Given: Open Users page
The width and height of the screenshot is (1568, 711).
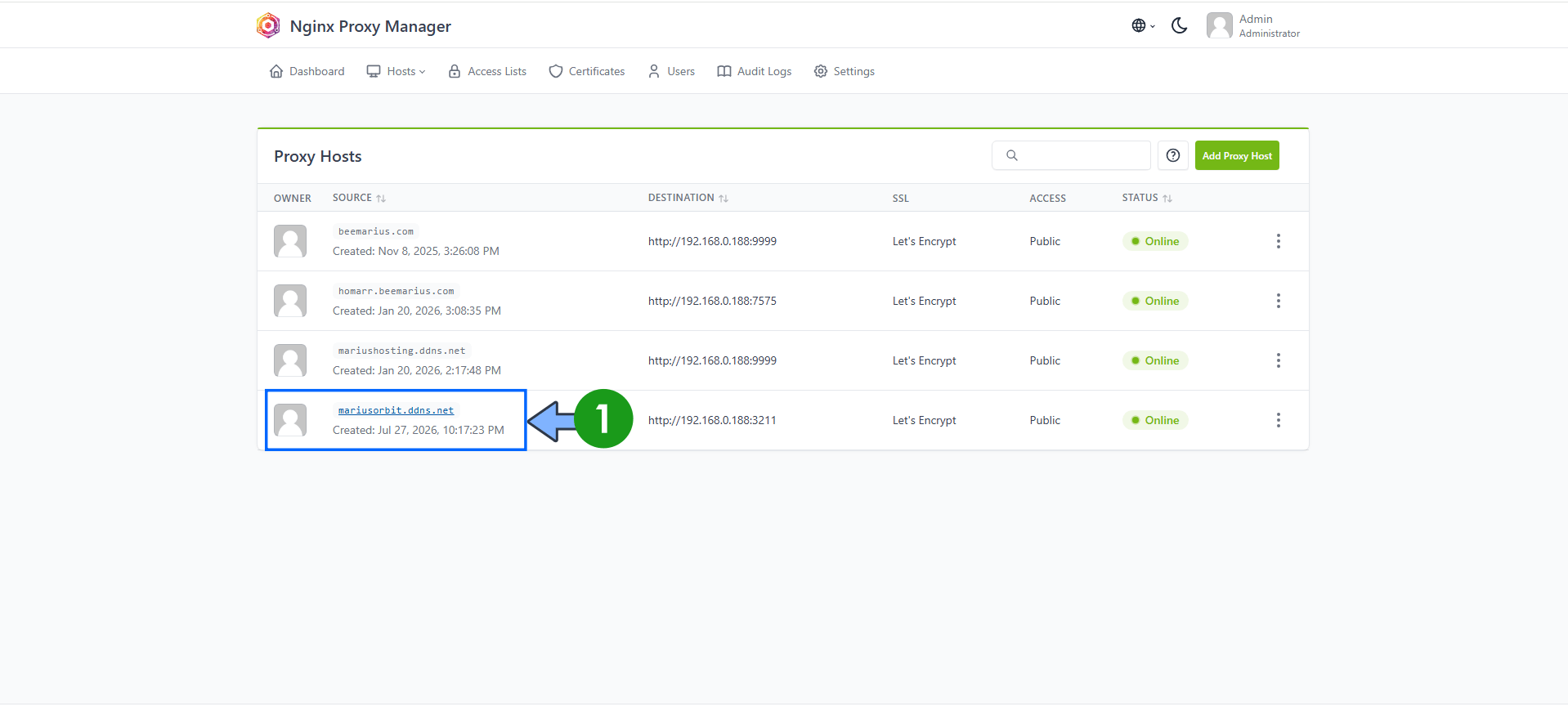Looking at the screenshot, I should (x=671, y=71).
